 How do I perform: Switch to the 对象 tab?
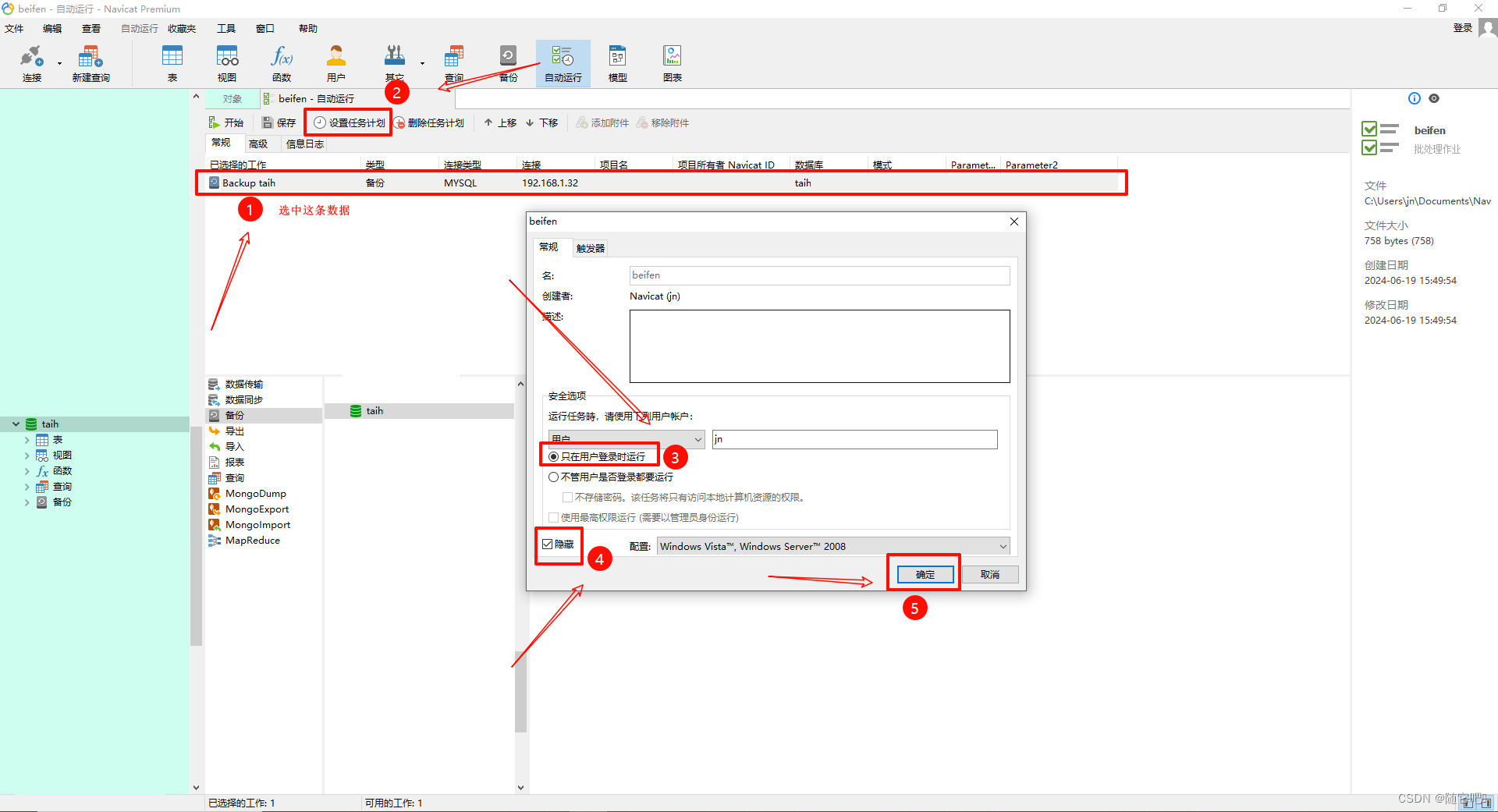[x=232, y=98]
